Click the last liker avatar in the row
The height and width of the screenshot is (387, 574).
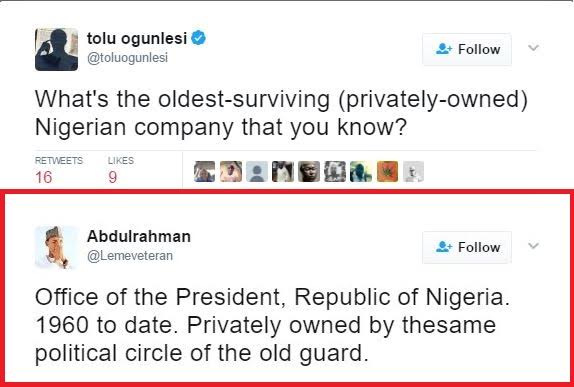[x=413, y=171]
